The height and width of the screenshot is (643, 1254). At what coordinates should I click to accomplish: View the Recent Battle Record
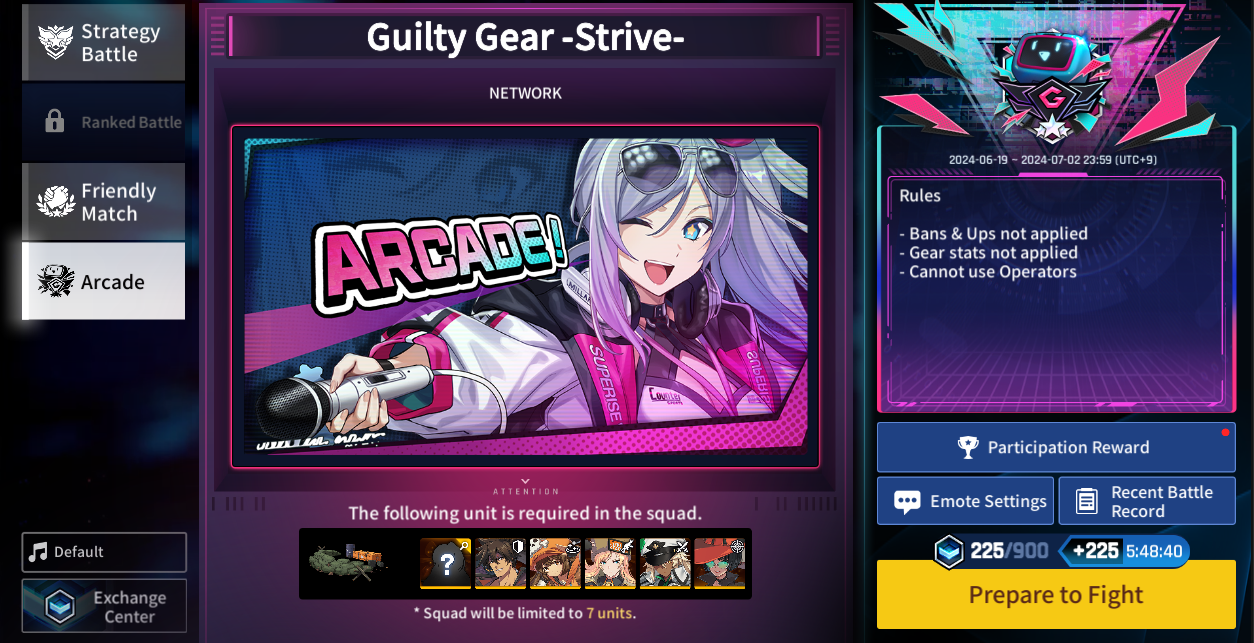1147,501
